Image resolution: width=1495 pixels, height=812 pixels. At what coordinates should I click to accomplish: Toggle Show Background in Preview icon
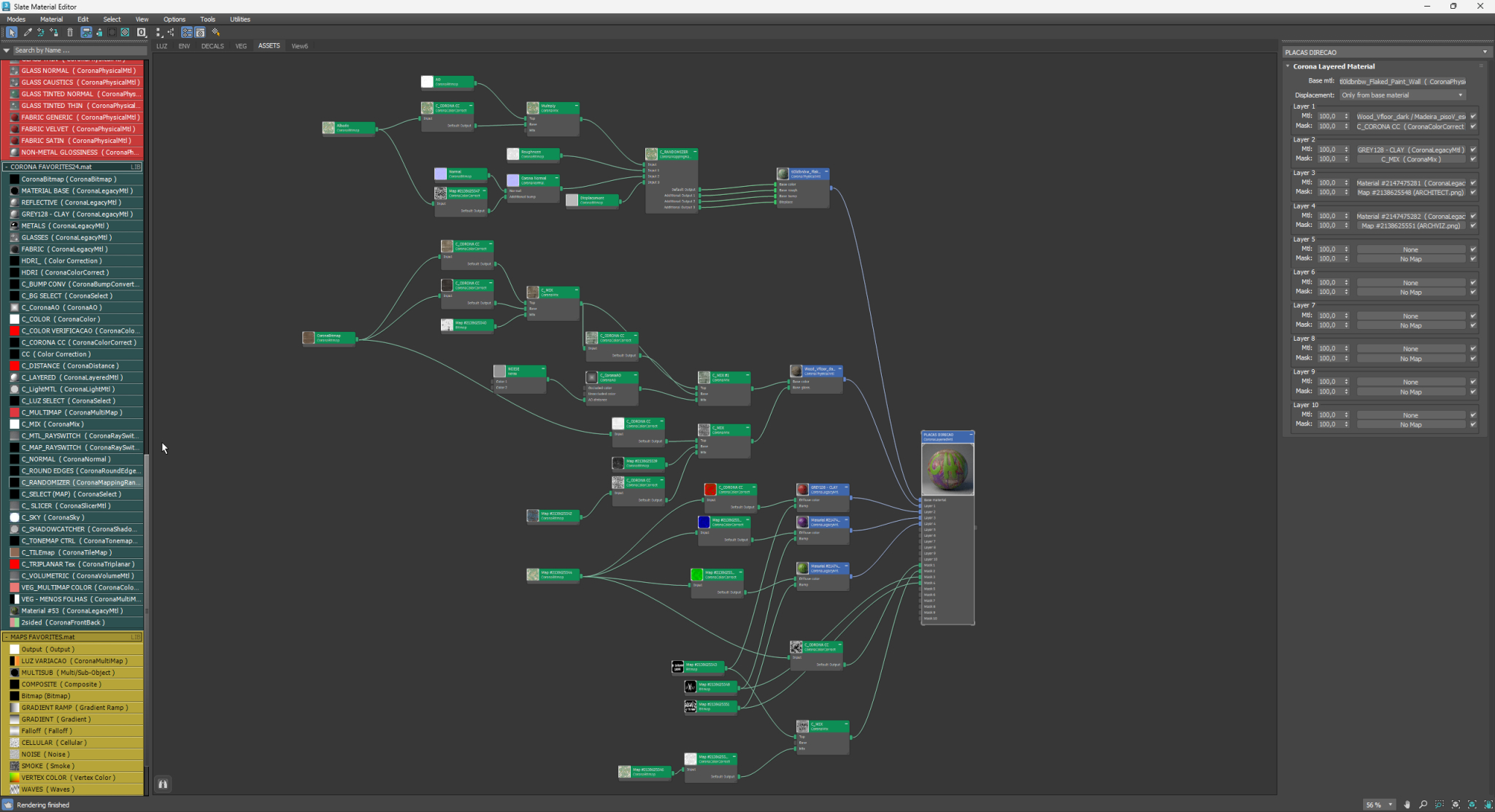point(125,32)
